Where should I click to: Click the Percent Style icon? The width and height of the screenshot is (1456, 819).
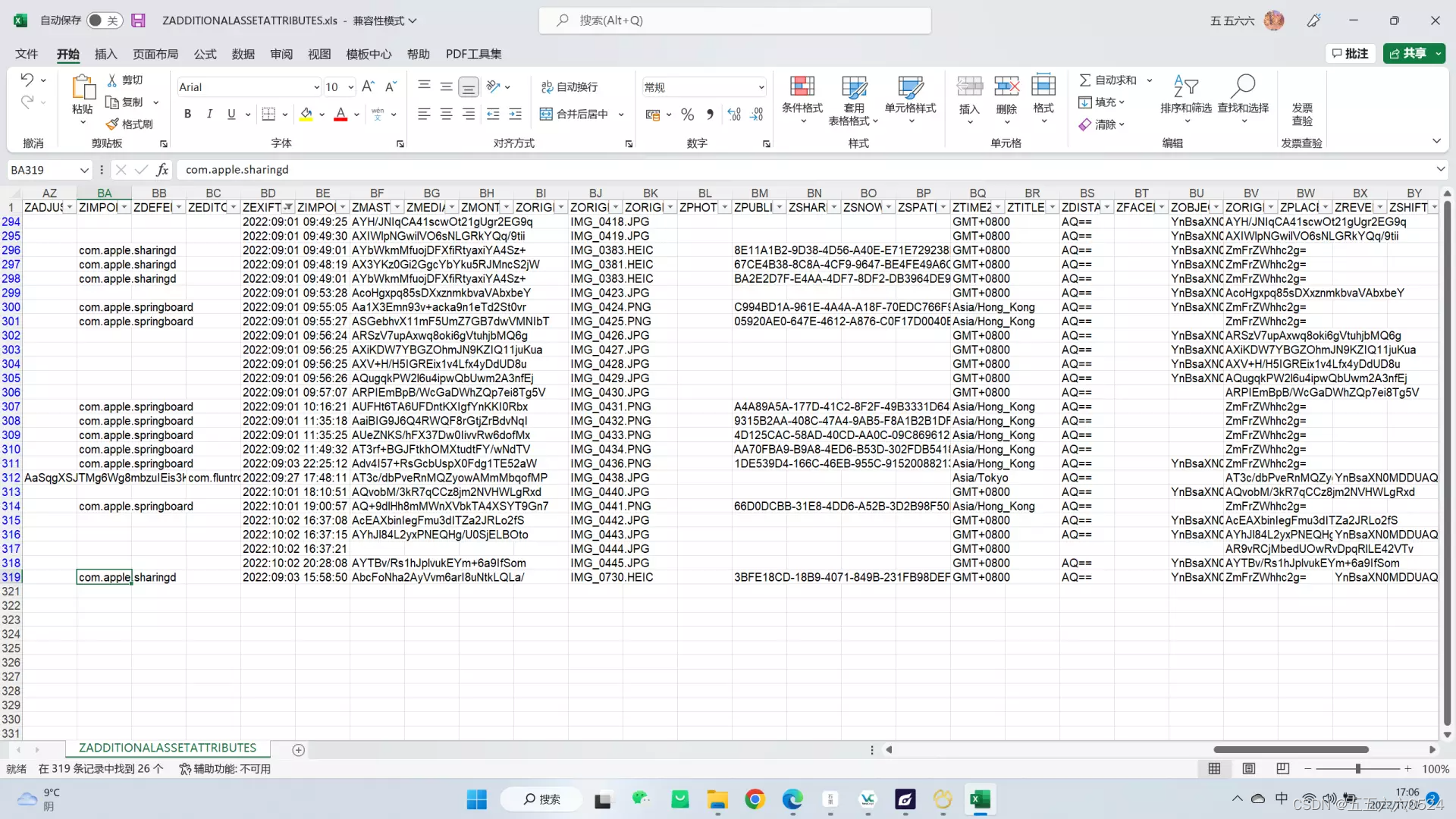click(687, 115)
